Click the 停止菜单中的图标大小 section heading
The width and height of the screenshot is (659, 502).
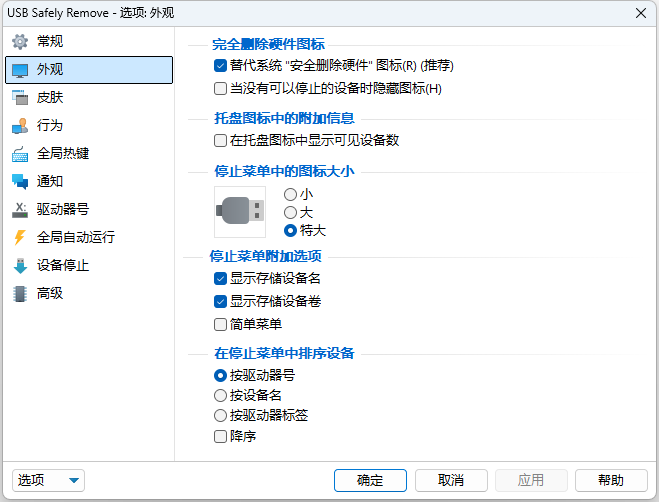point(285,172)
